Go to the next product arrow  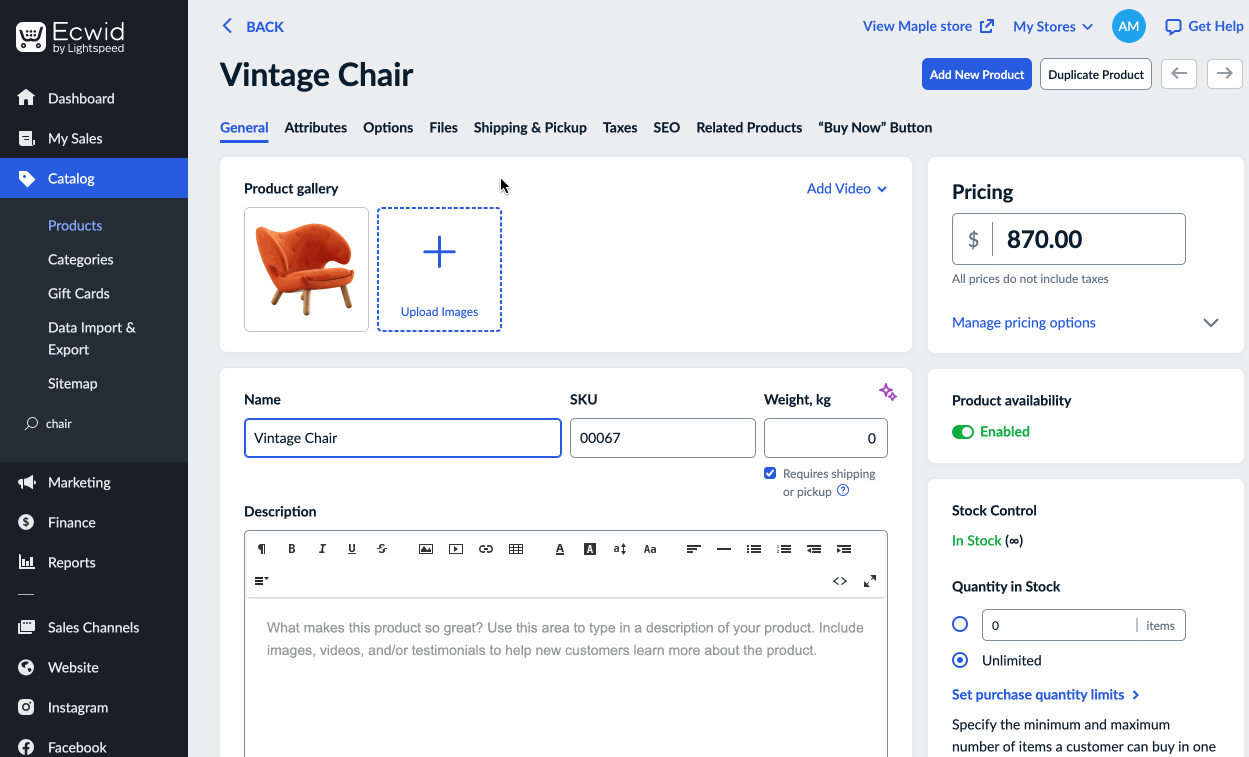coord(1225,74)
